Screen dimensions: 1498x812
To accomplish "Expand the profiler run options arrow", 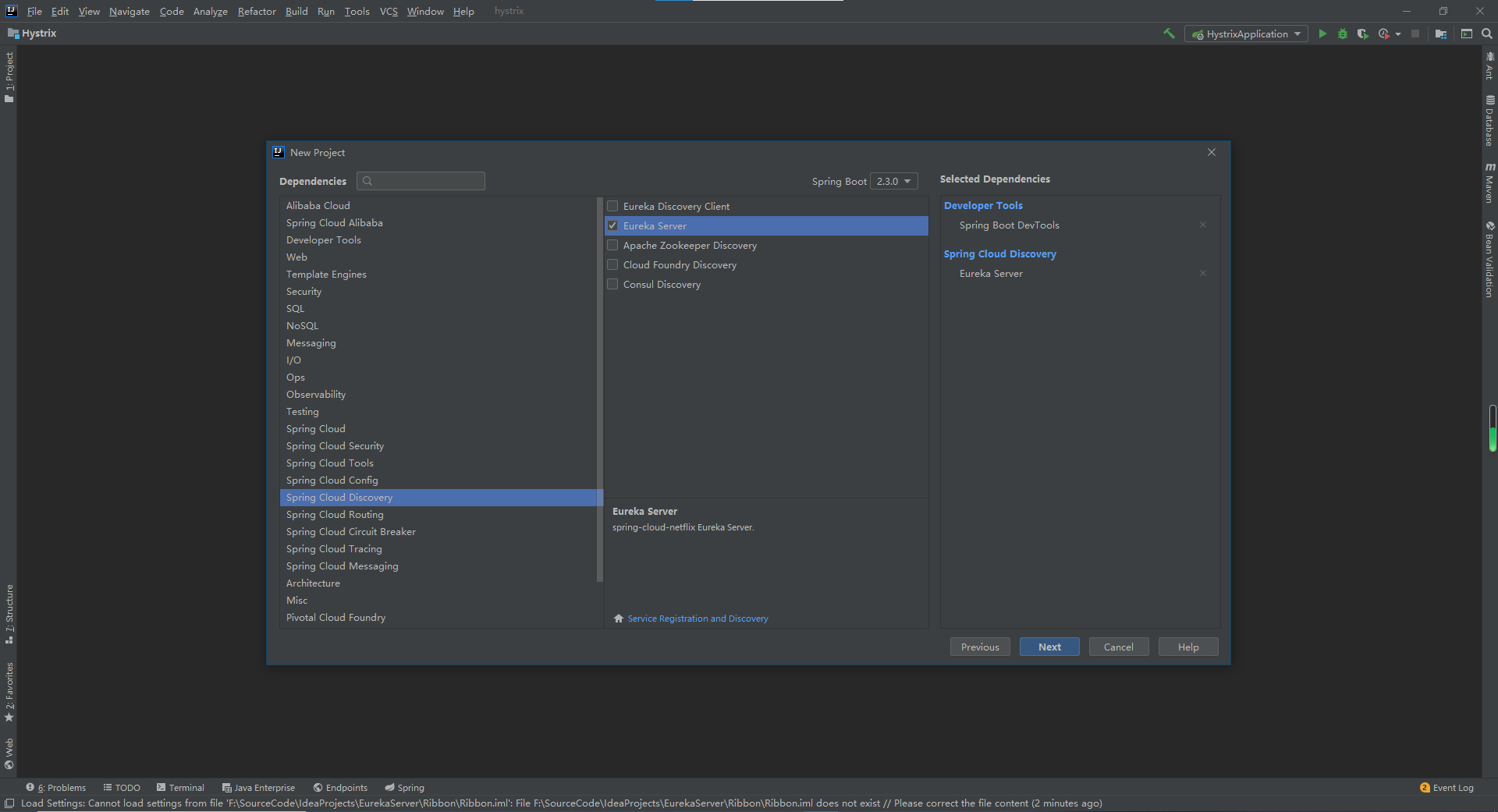I will click(x=1398, y=34).
